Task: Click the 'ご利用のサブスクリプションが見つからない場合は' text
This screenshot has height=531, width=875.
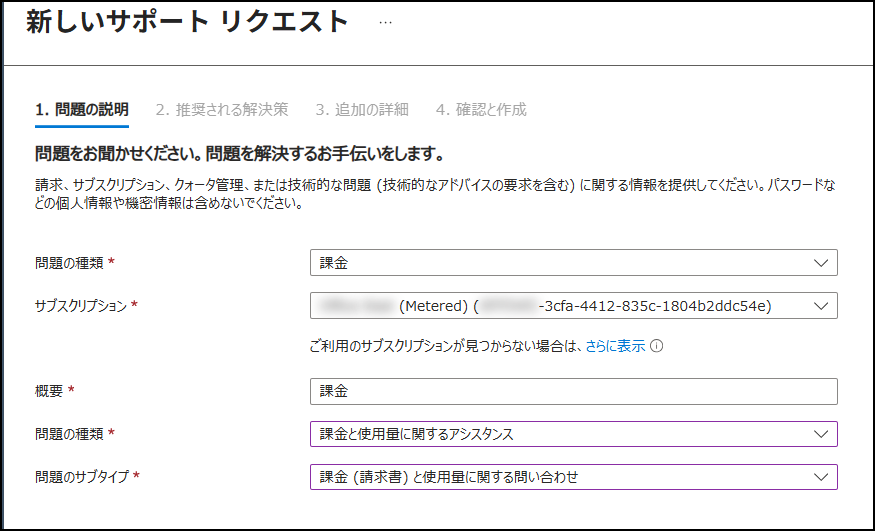Action: pyautogui.click(x=447, y=346)
